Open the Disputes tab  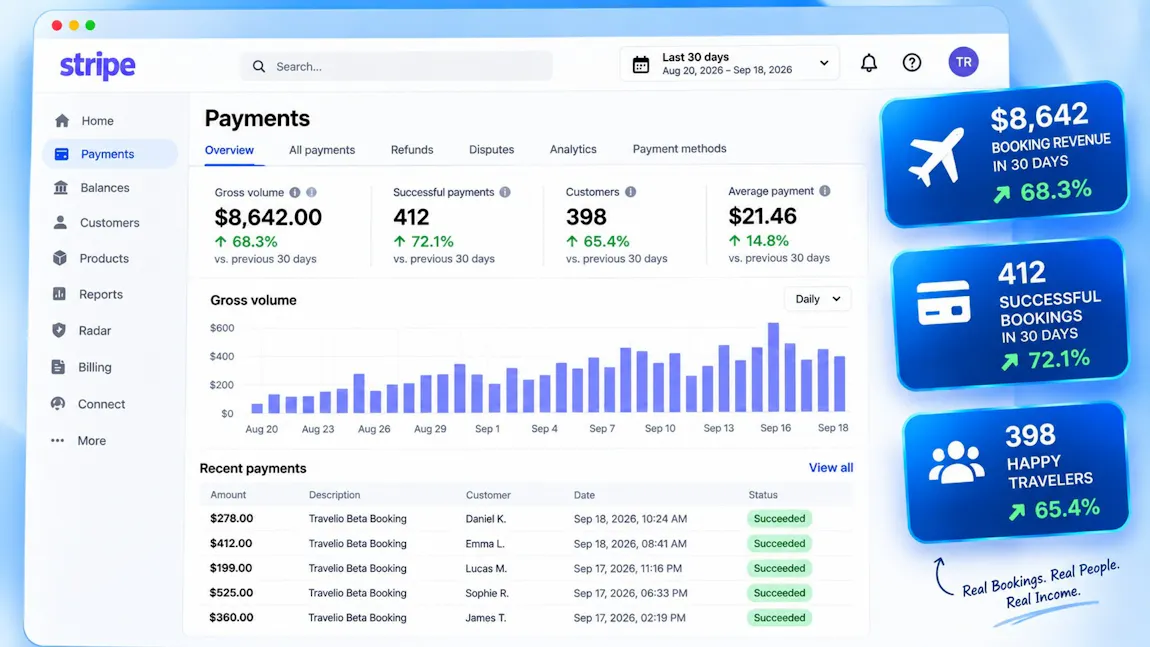point(491,150)
